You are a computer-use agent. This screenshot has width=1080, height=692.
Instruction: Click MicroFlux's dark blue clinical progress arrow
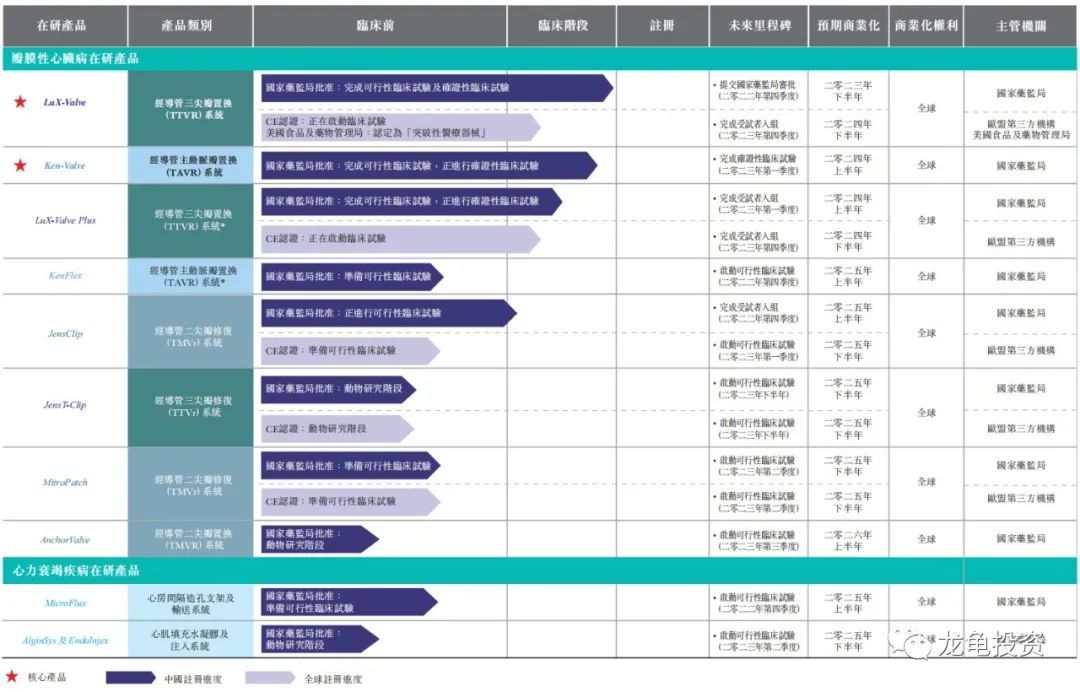pos(348,602)
